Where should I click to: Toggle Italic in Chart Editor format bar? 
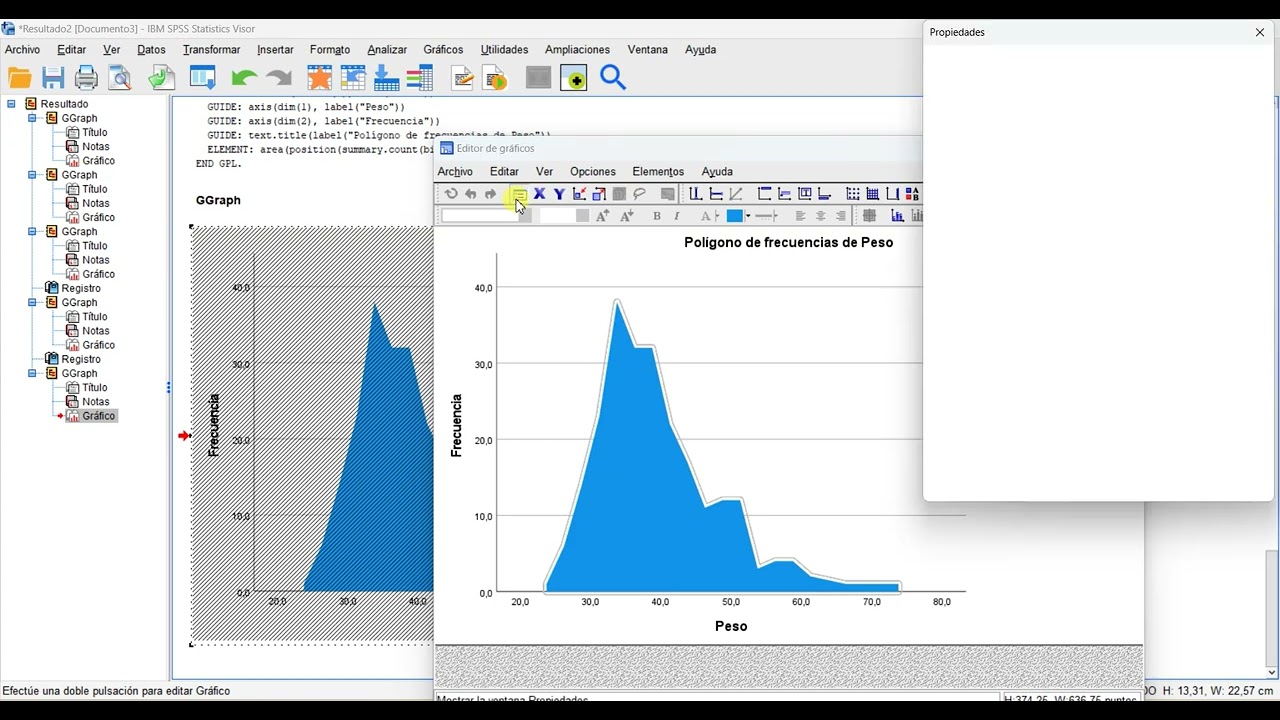tap(677, 216)
